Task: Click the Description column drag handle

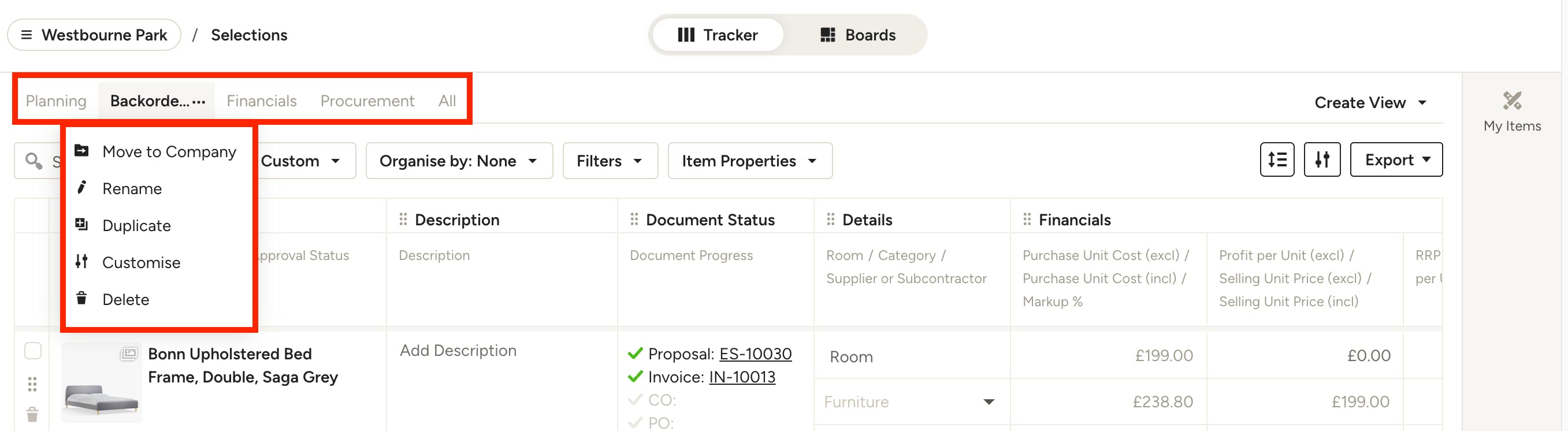Action: (x=403, y=219)
